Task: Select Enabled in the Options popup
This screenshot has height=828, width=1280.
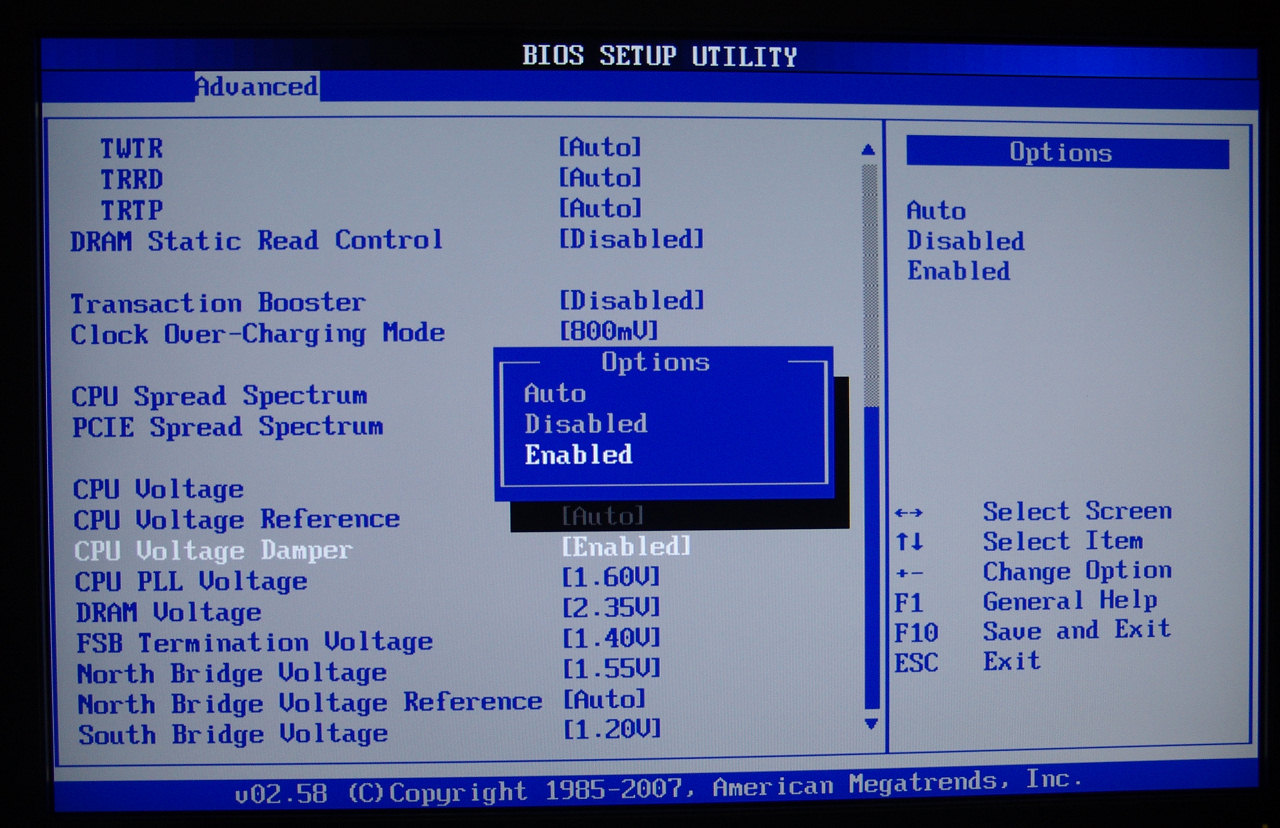Action: 578,455
